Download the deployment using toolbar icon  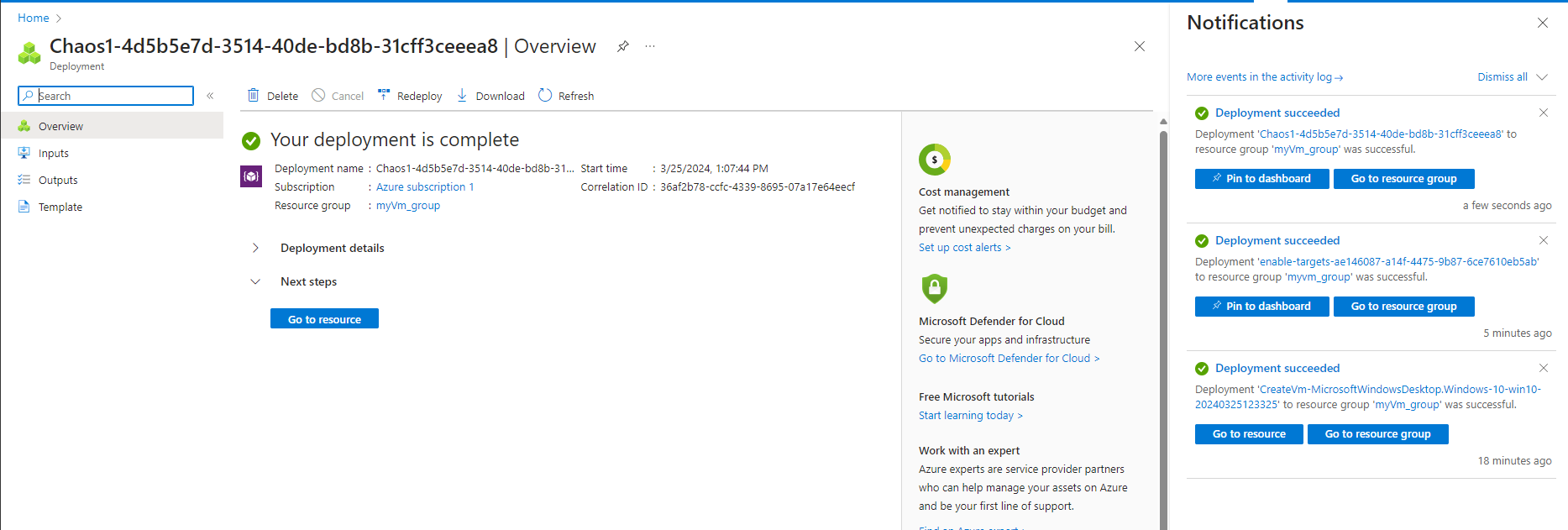click(462, 96)
